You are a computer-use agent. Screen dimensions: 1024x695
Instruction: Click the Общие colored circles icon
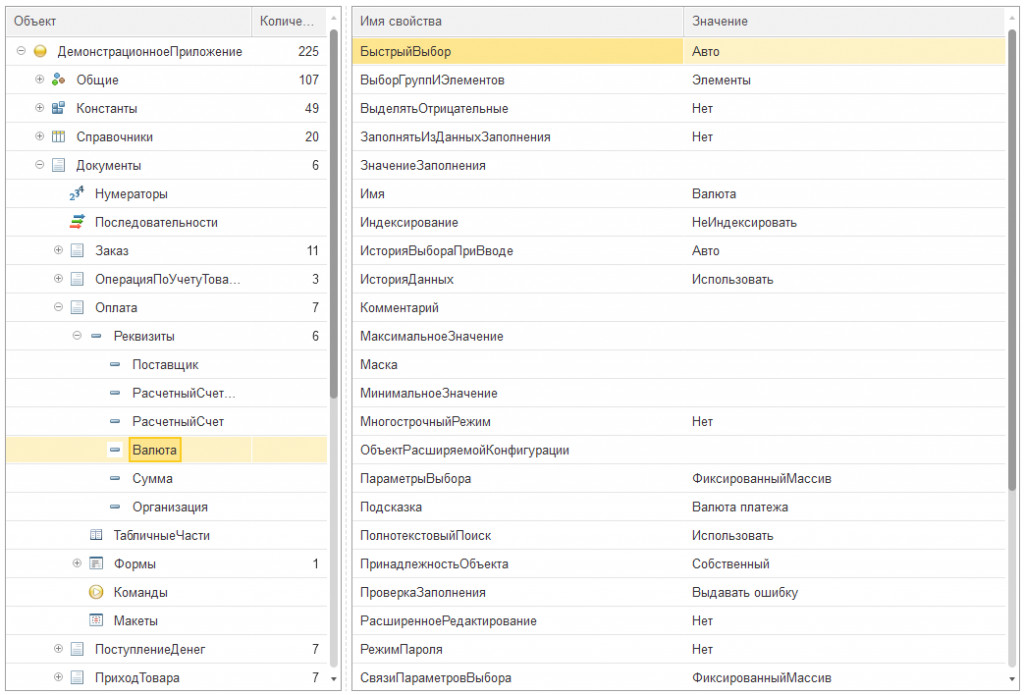pyautogui.click(x=58, y=80)
